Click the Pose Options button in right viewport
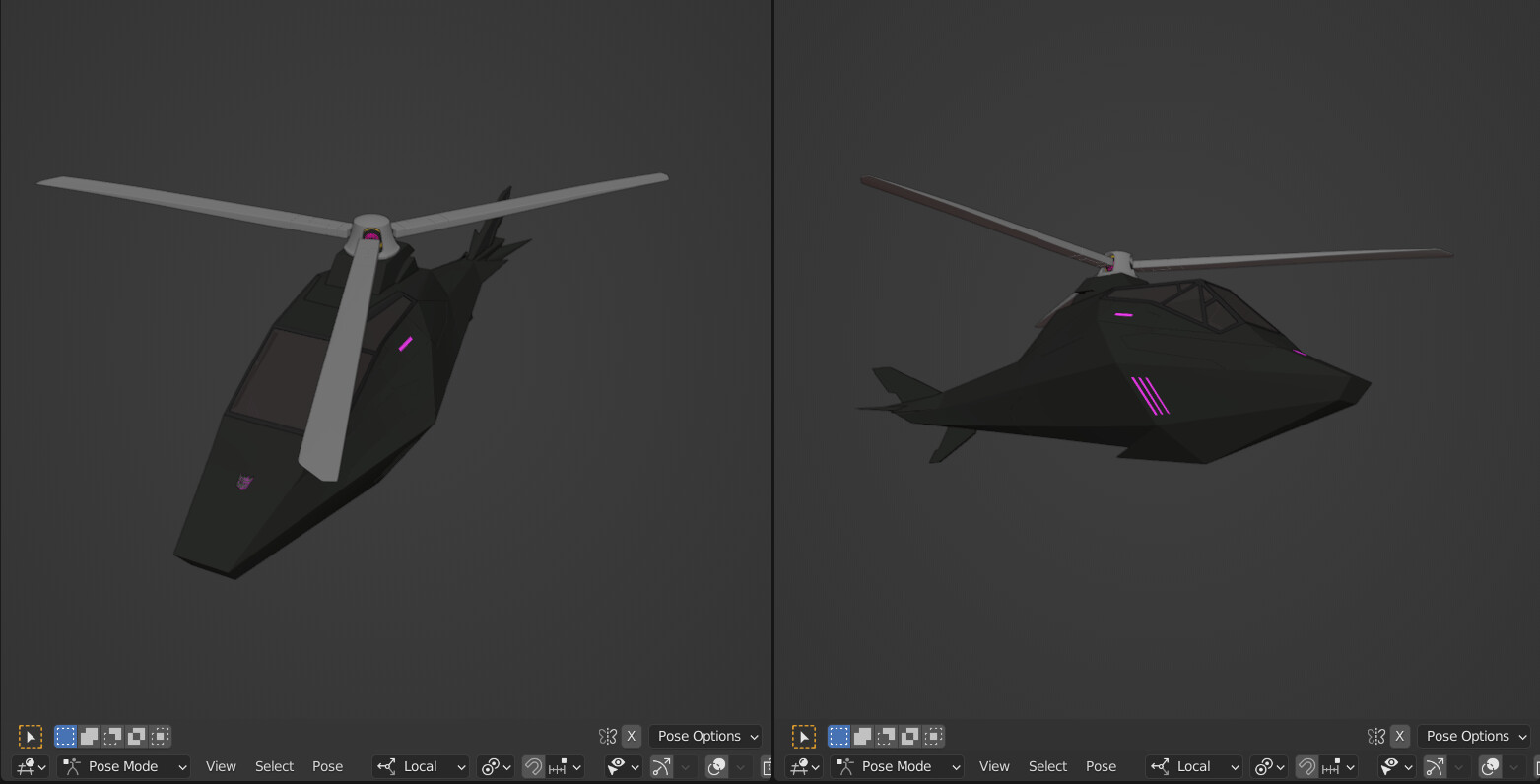 [1474, 736]
